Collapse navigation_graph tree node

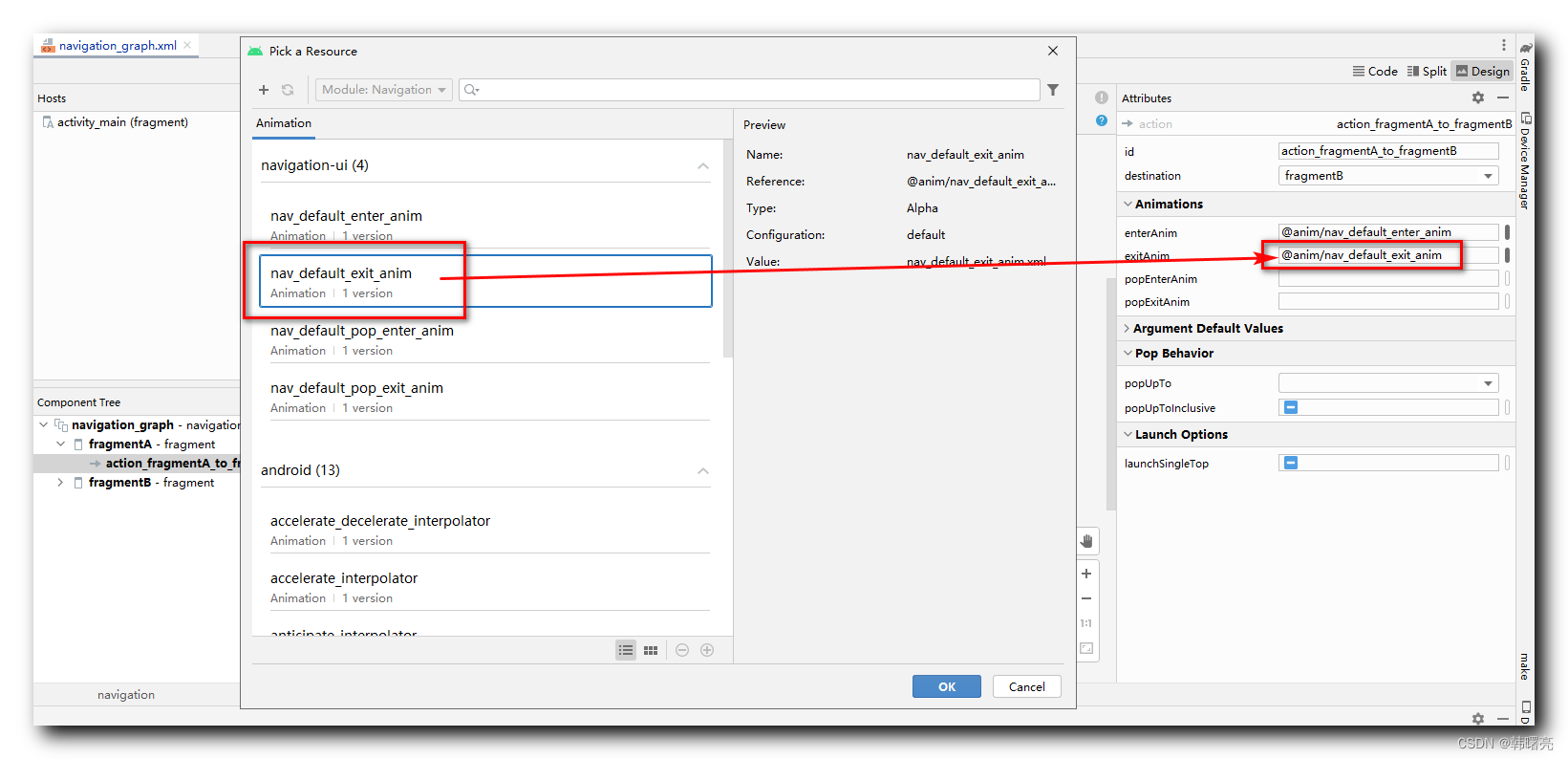point(43,424)
